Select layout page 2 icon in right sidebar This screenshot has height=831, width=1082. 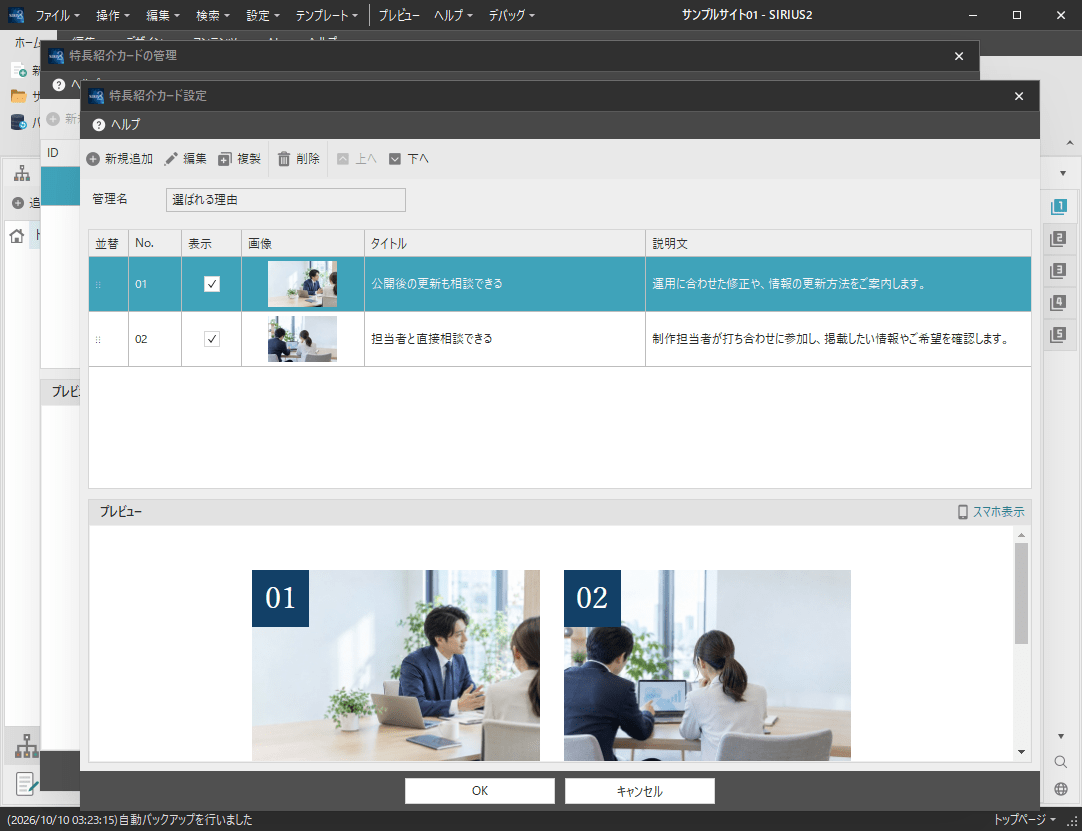1058,239
